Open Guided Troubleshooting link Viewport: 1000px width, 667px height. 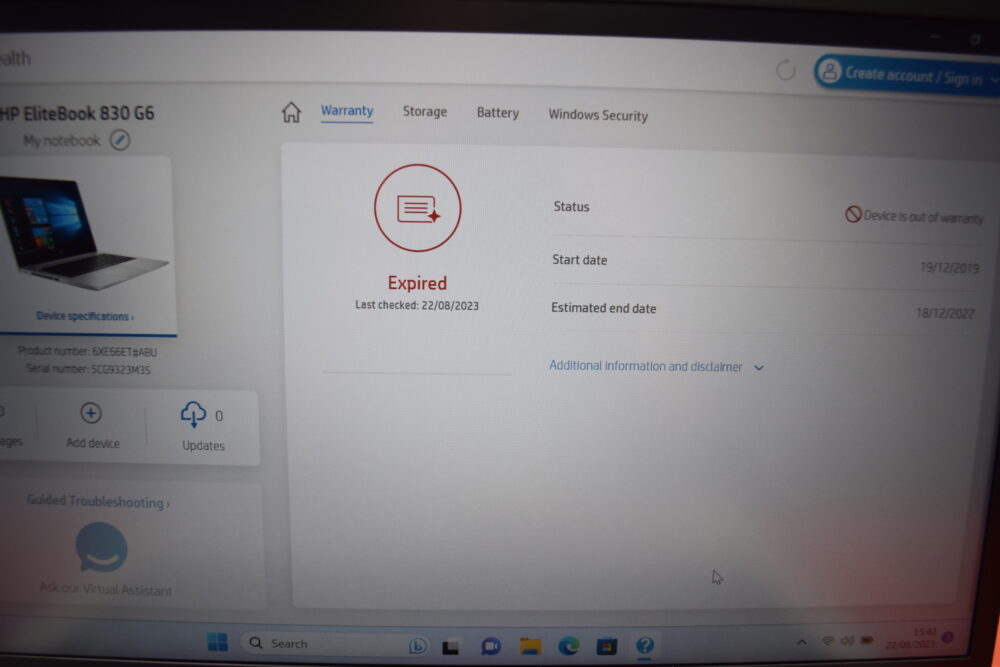(98, 502)
